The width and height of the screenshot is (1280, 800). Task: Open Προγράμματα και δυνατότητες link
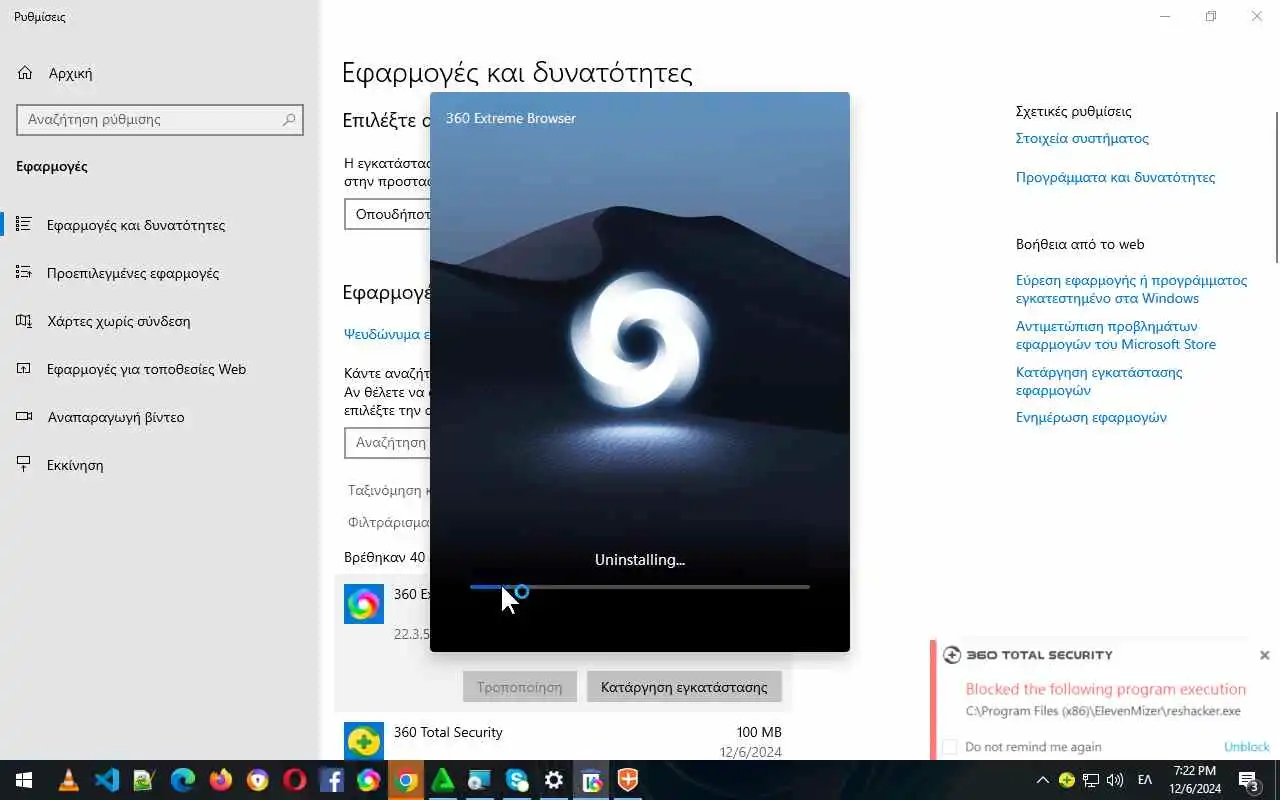(1115, 177)
